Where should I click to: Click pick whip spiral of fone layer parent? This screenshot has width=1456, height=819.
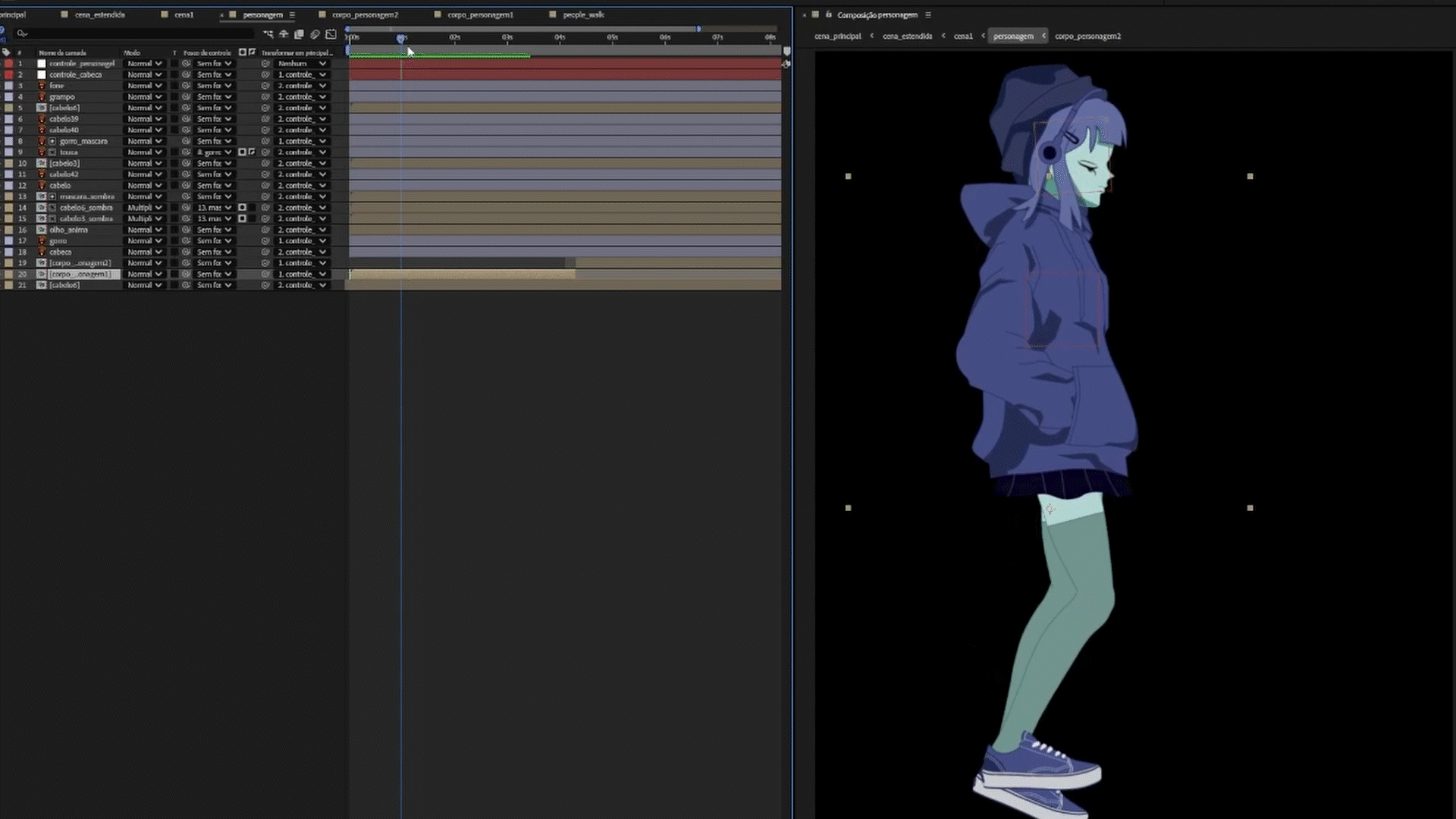[x=265, y=86]
